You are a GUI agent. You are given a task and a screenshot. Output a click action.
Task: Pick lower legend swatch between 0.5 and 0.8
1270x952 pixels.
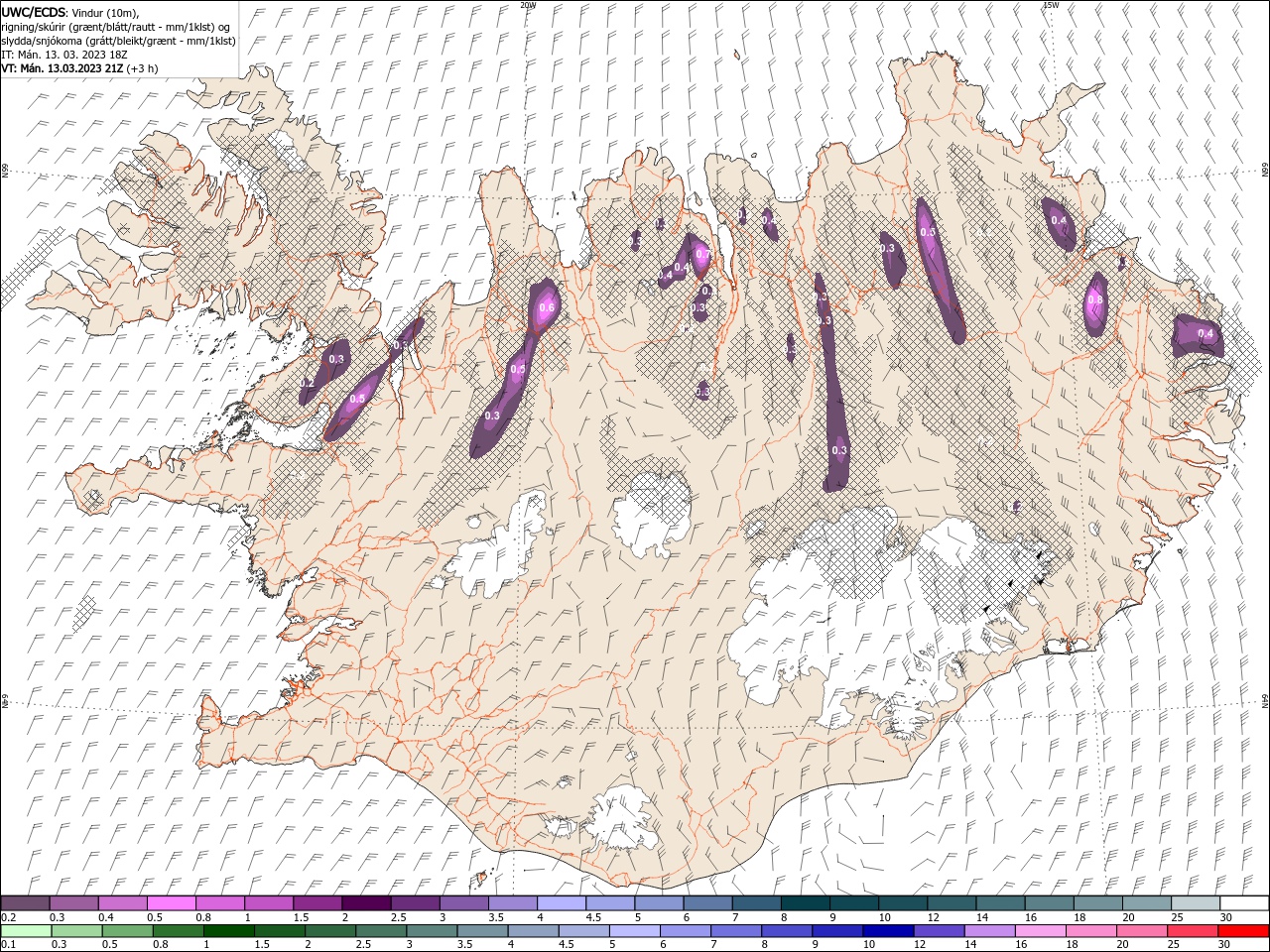click(x=128, y=931)
